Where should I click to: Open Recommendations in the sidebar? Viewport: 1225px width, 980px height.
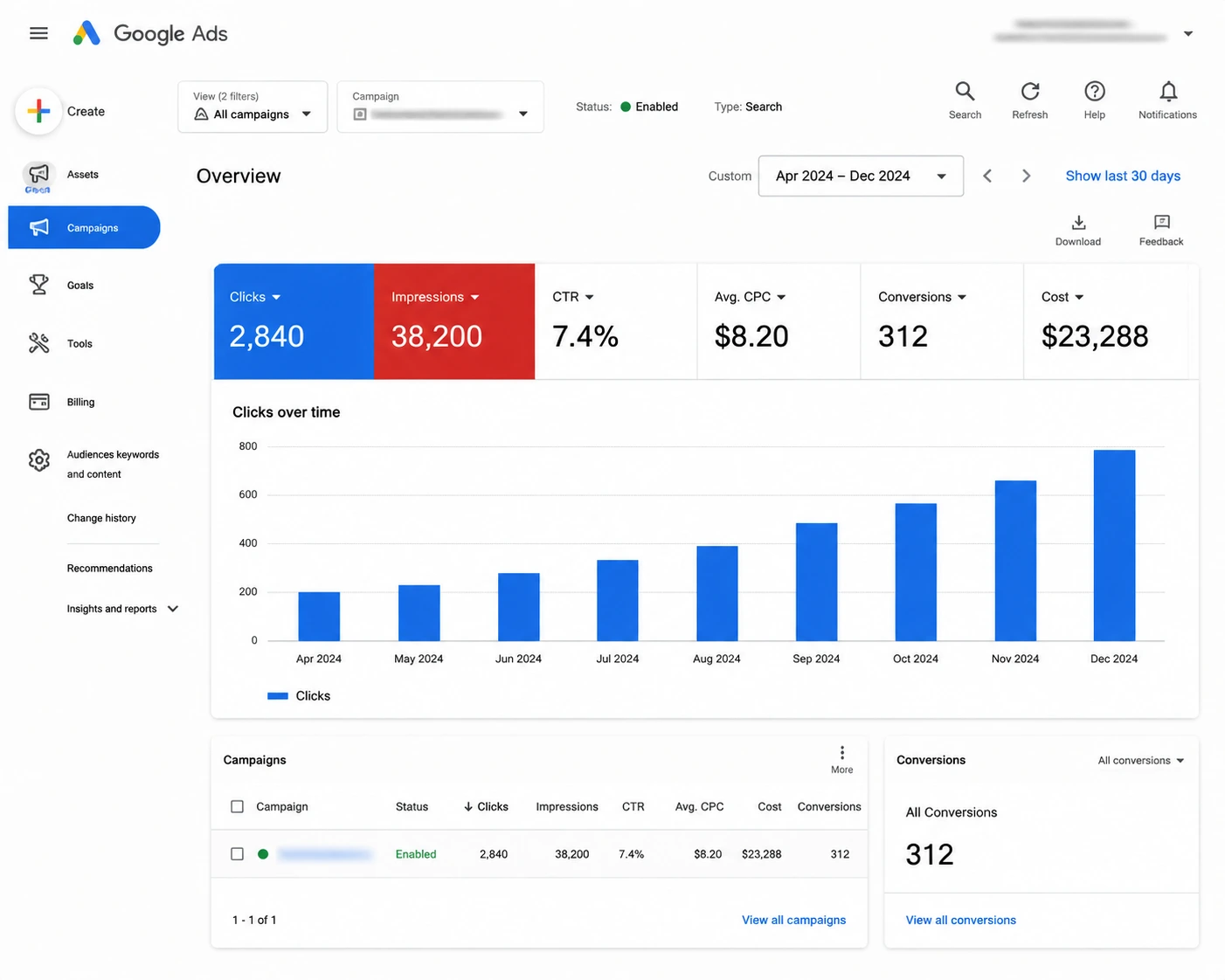[x=109, y=568]
